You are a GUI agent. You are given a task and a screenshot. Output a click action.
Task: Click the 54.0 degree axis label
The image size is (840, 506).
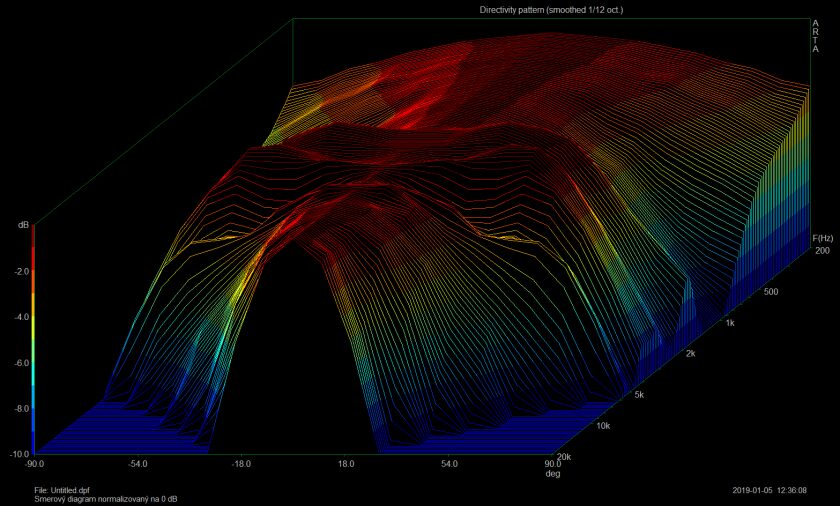[449, 464]
